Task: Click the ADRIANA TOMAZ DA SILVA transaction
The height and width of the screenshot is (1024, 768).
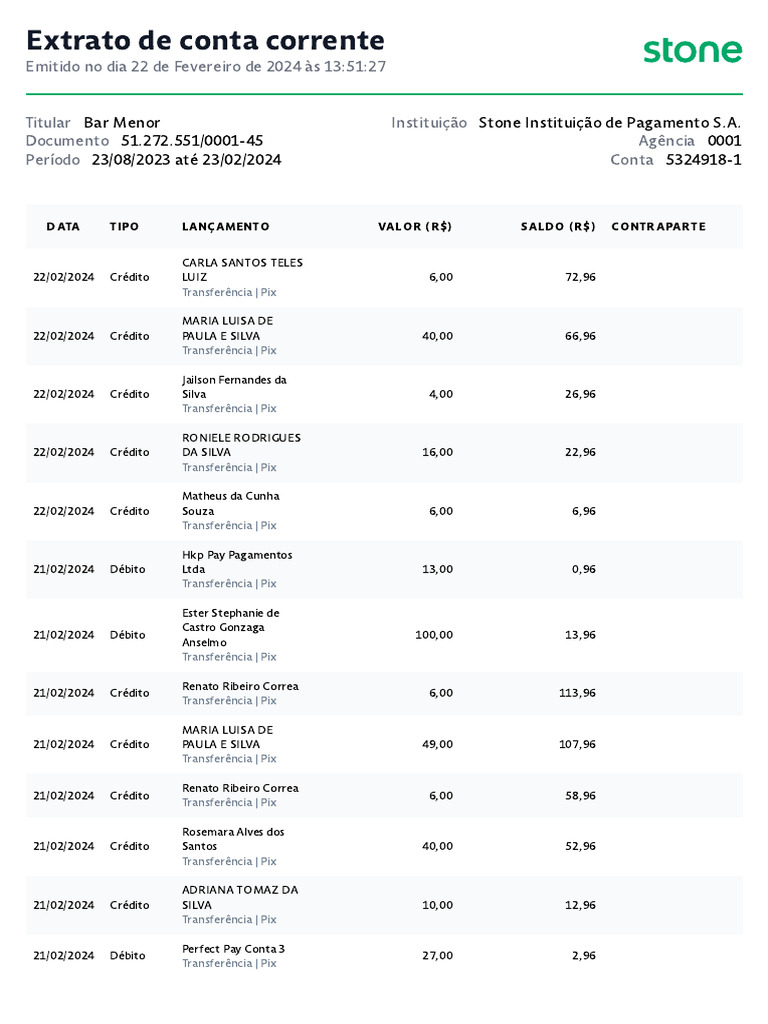Action: point(384,905)
